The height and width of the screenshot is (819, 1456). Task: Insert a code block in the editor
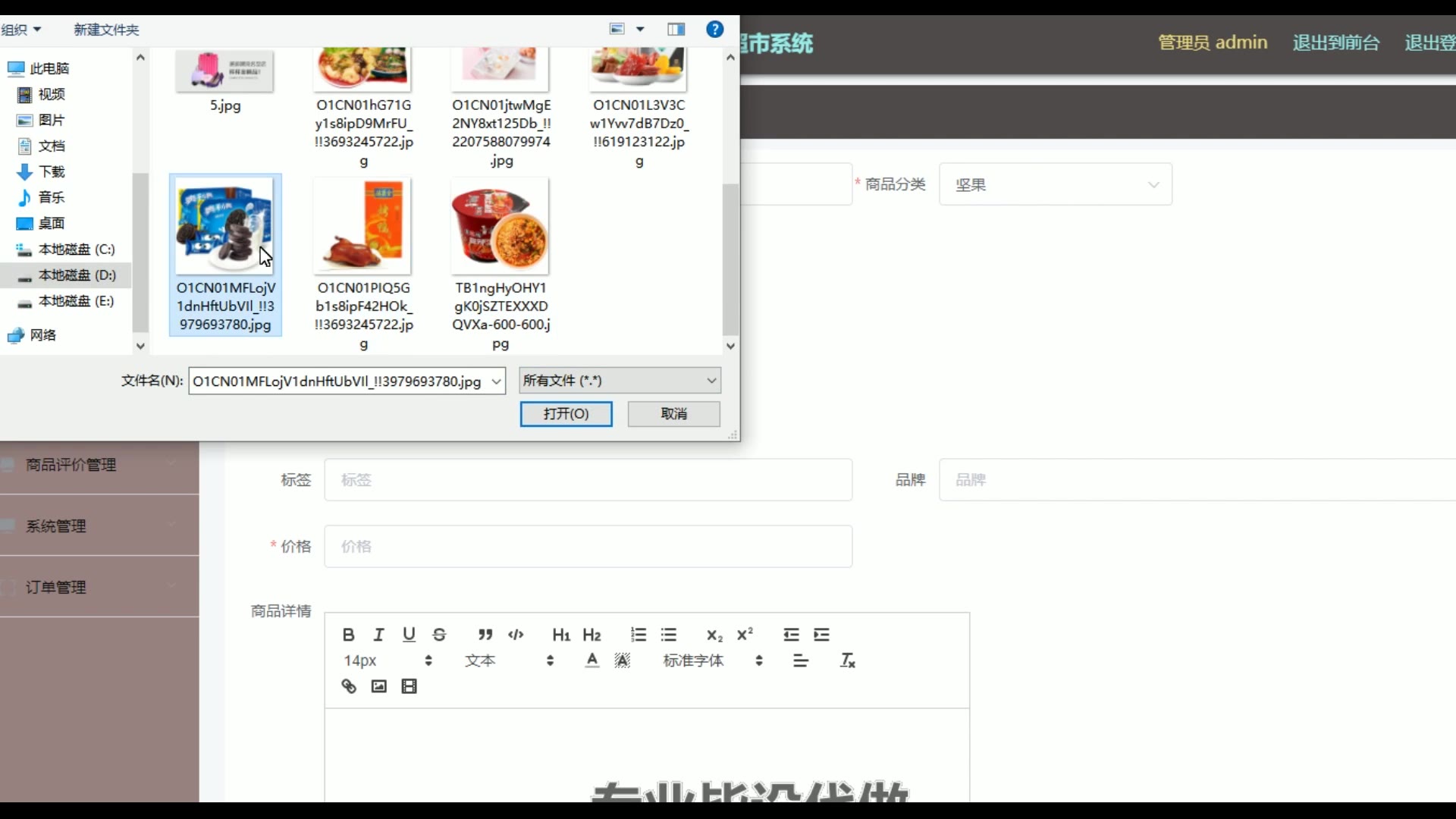[x=516, y=635]
